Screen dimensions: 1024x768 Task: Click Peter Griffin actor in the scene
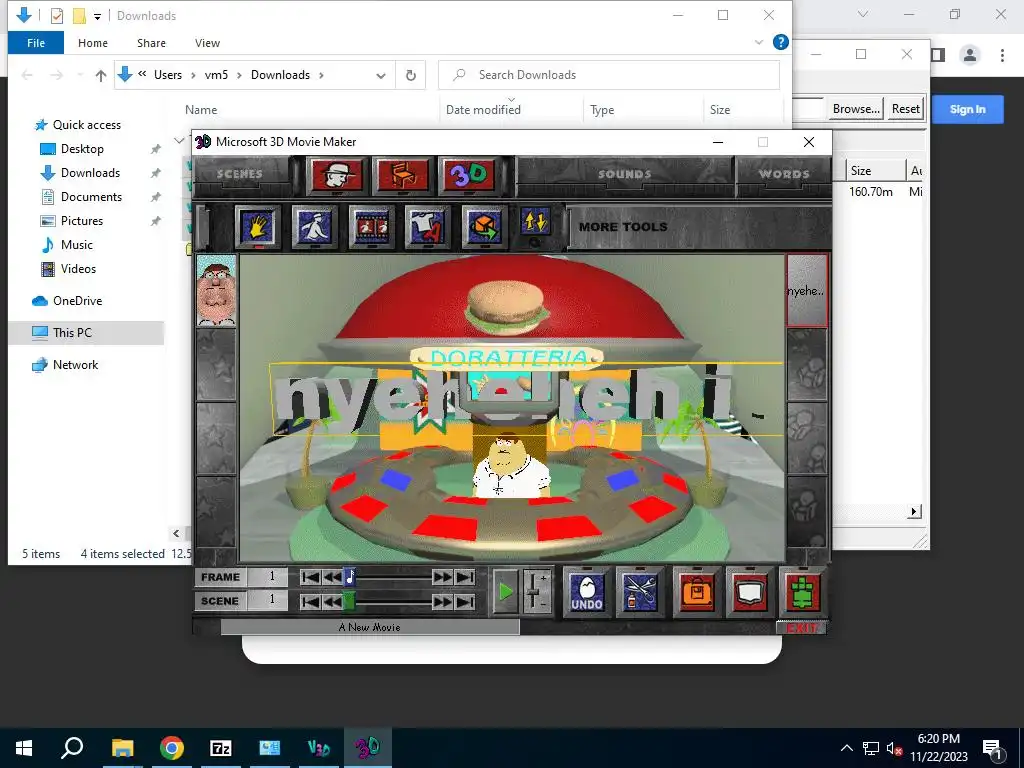510,465
